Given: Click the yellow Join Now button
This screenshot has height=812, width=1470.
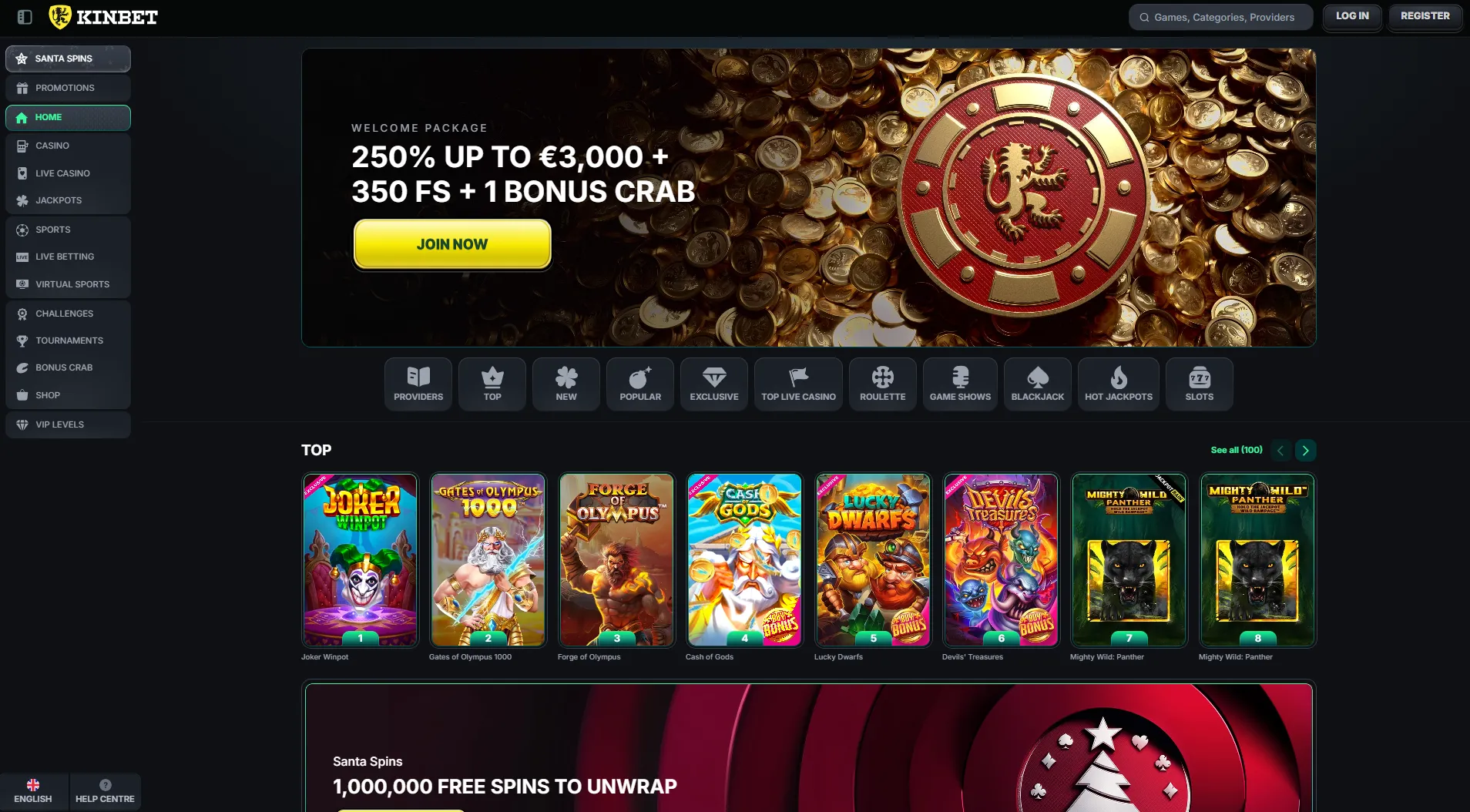Looking at the screenshot, I should [x=452, y=244].
